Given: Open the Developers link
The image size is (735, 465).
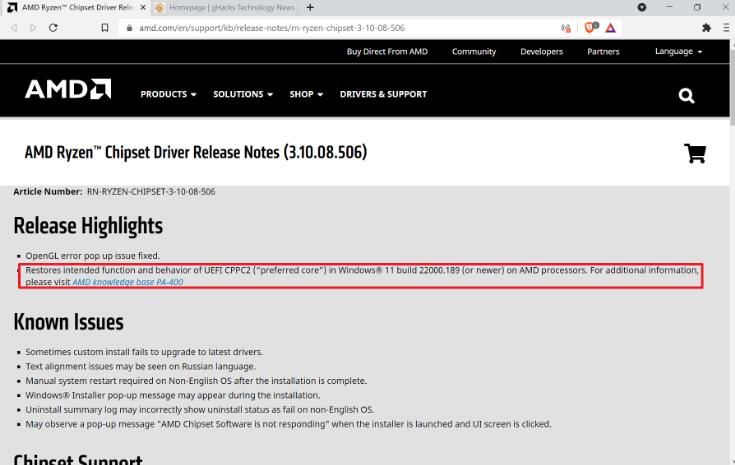Looking at the screenshot, I should click(x=541, y=52).
